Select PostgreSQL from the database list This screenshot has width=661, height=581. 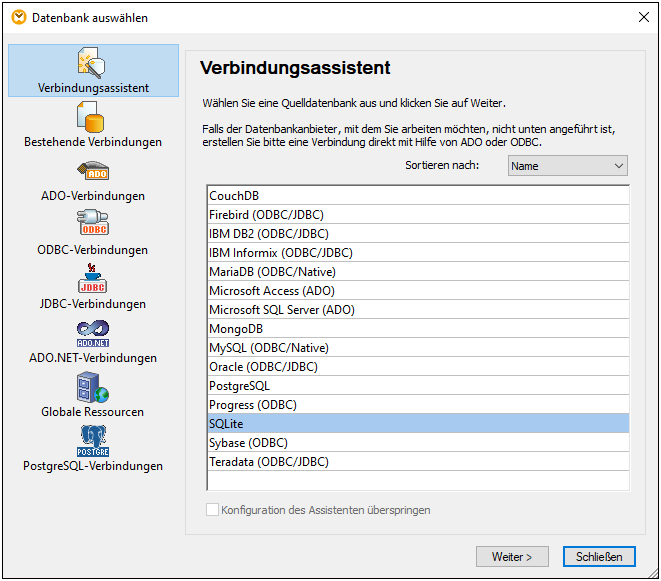coord(240,386)
